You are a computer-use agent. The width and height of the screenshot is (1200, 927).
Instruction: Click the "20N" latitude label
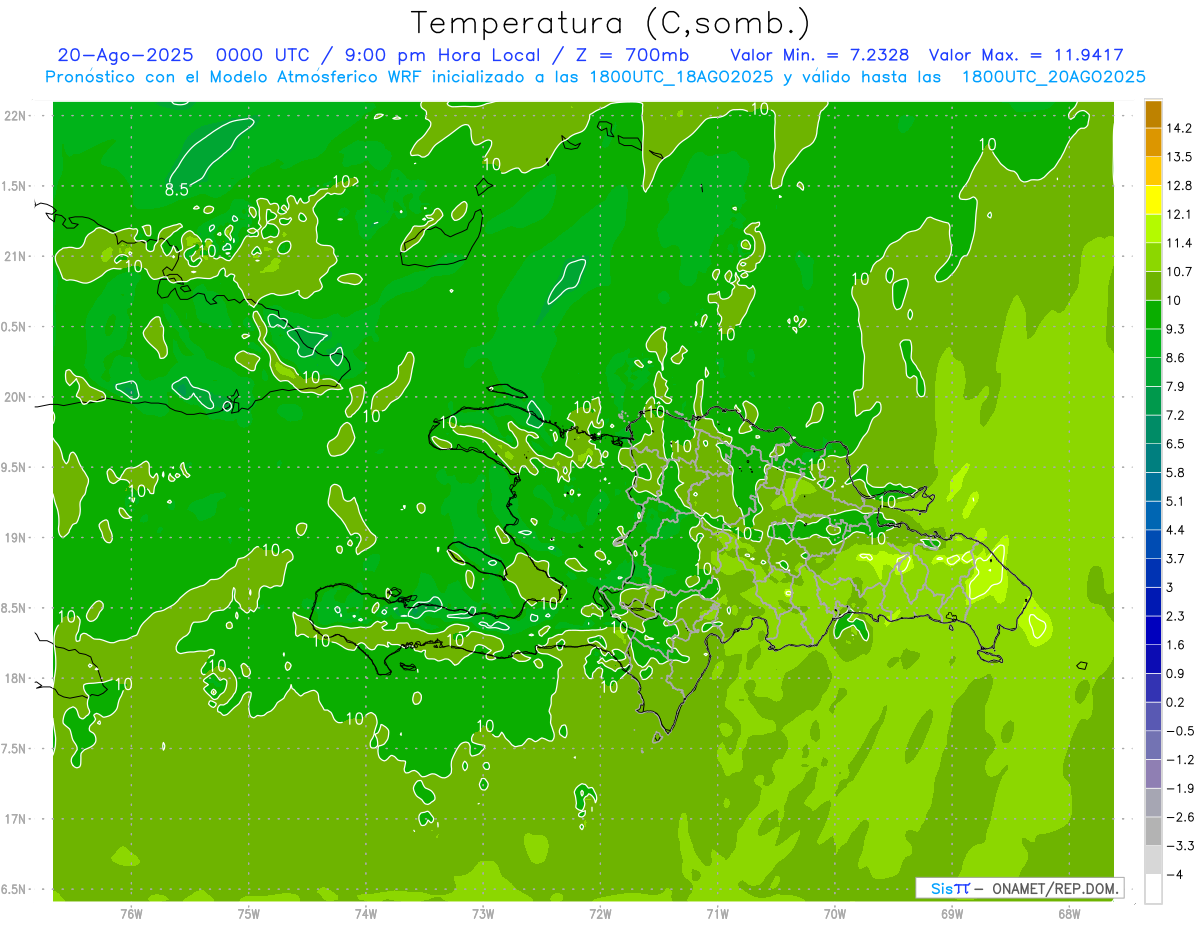15,397
